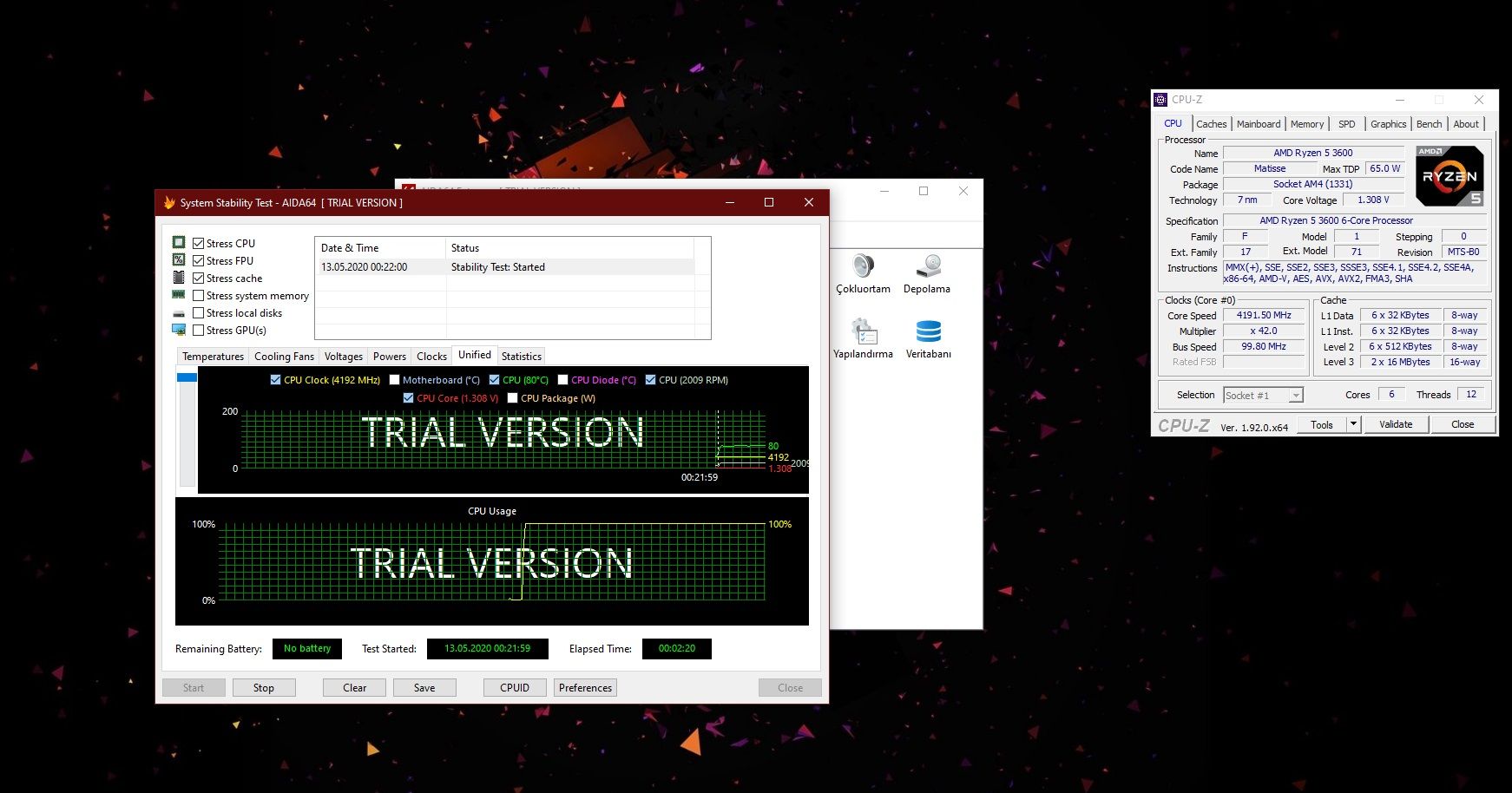Screen dimensions: 1512x793
Task: Open the Graphics tab in CPU-Z
Action: click(1389, 124)
